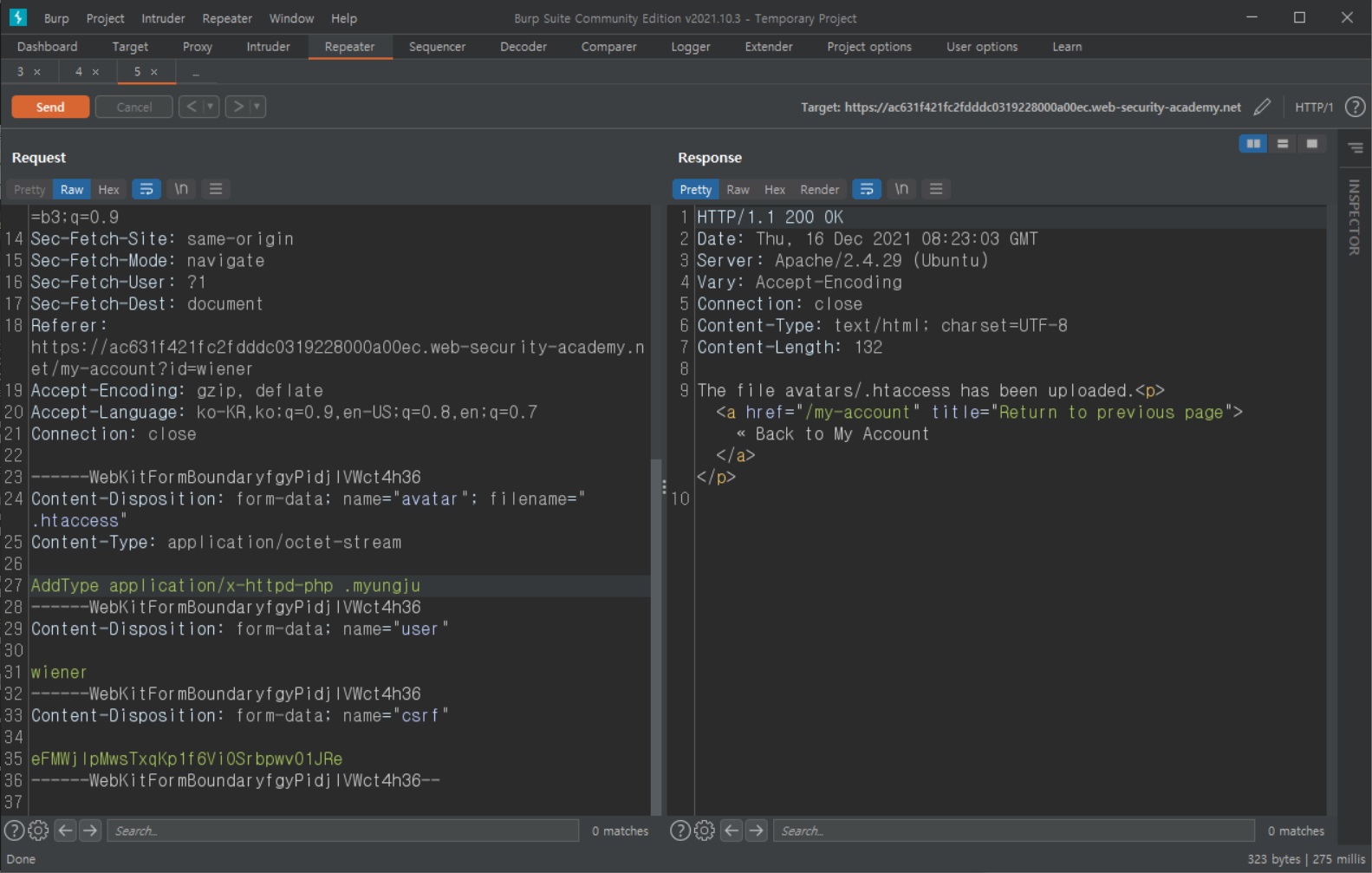
Task: Go to next request search match
Action: click(x=90, y=831)
